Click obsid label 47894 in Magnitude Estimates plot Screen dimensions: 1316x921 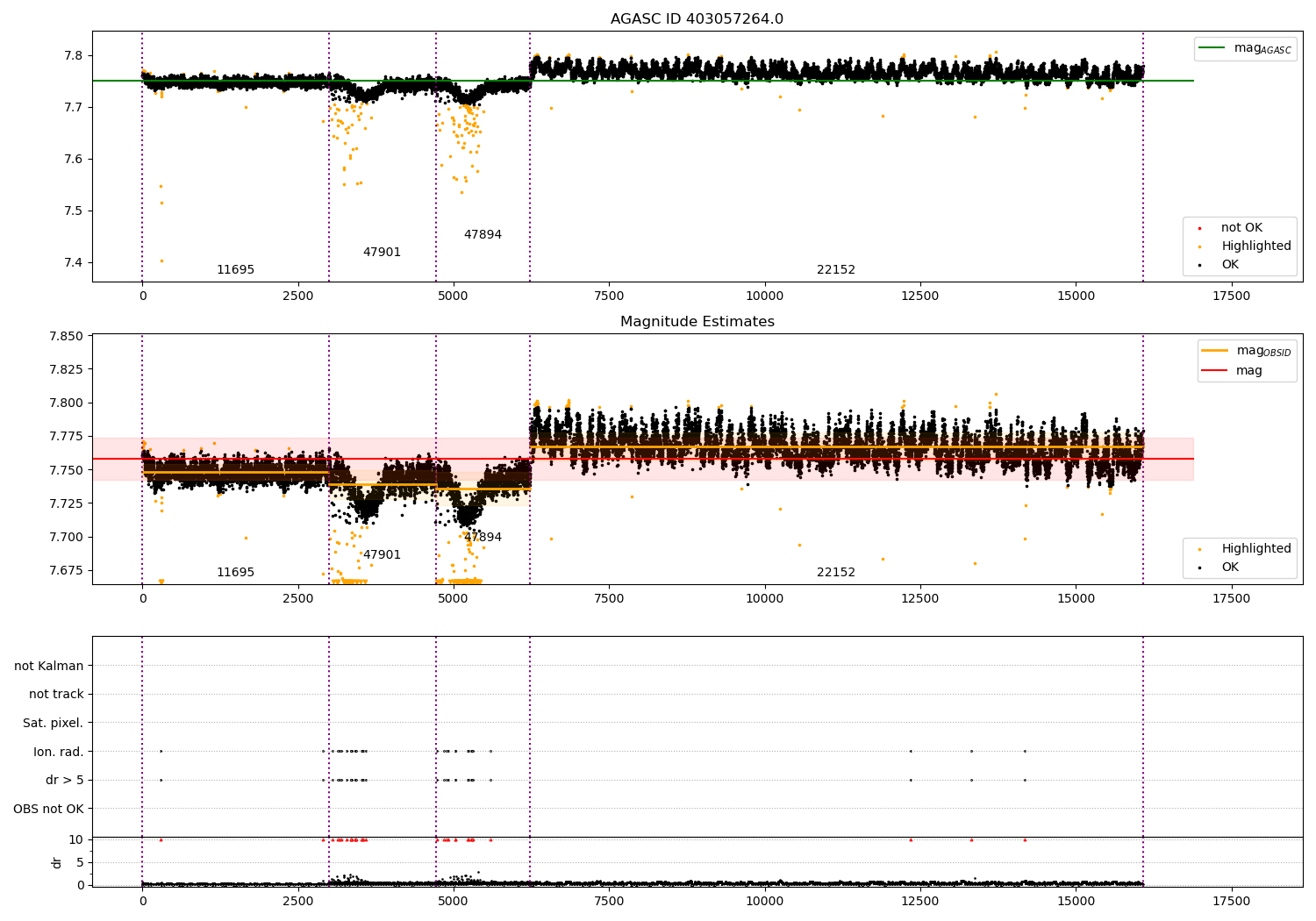[483, 538]
